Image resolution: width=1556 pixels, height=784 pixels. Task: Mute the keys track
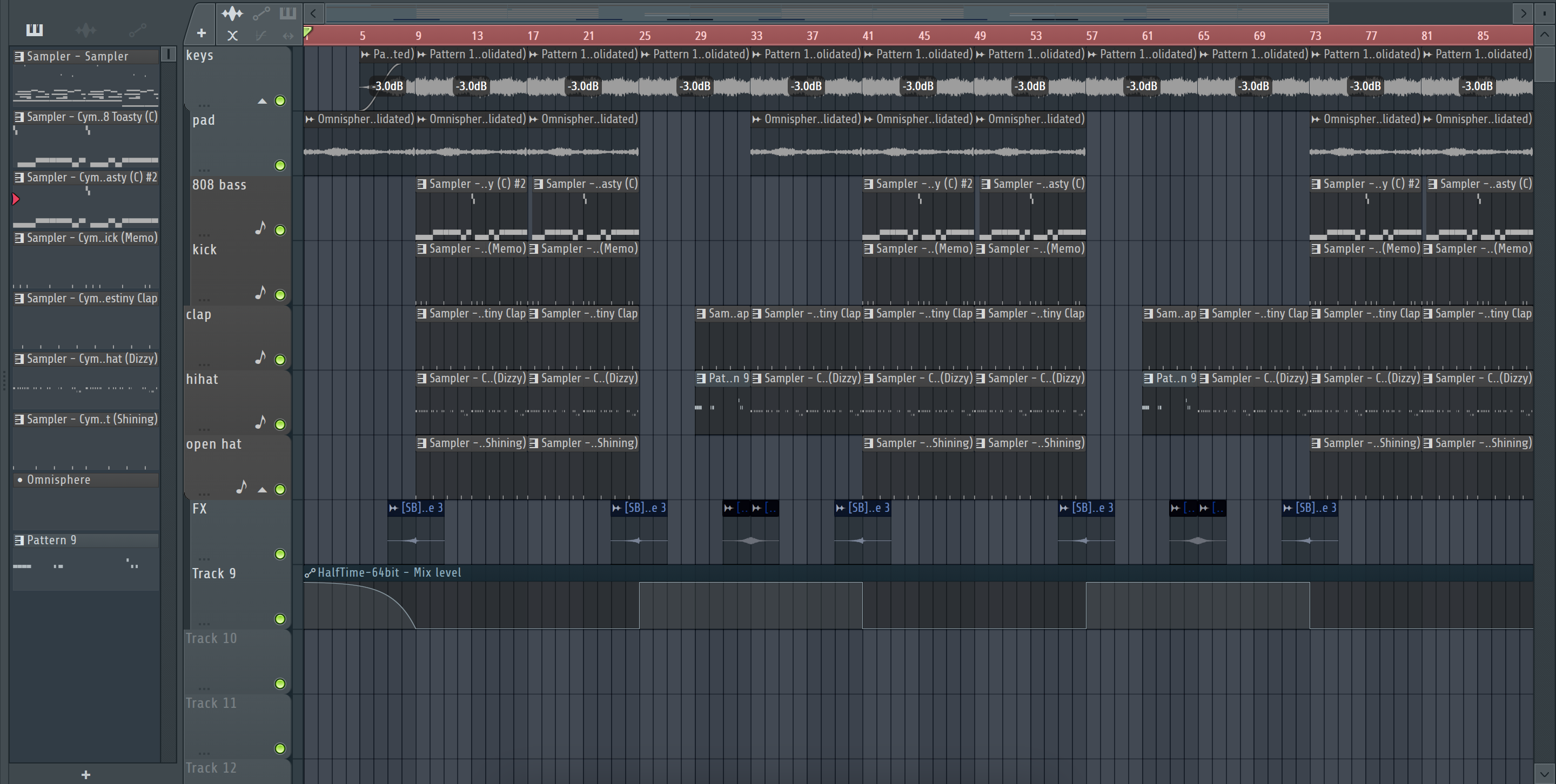tap(280, 101)
